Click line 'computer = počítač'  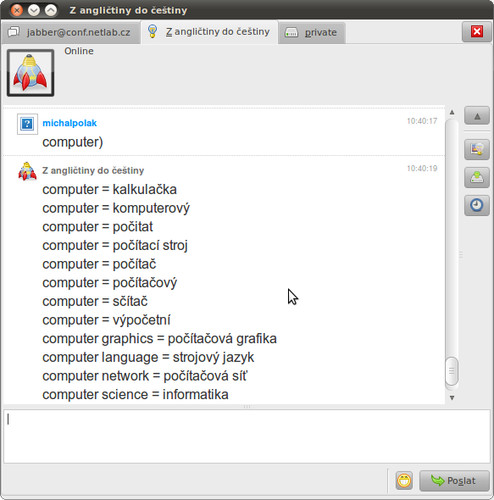(99, 264)
